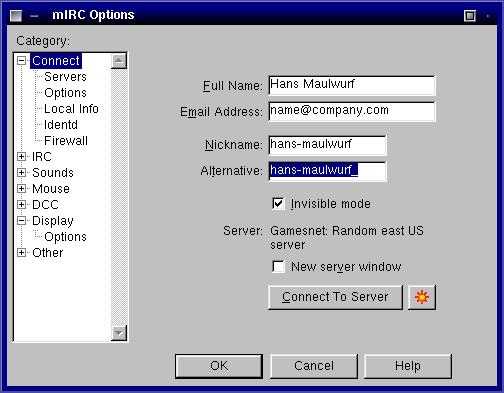Image resolution: width=504 pixels, height=393 pixels.
Task: Select the IRC category label
Action: click(x=42, y=157)
